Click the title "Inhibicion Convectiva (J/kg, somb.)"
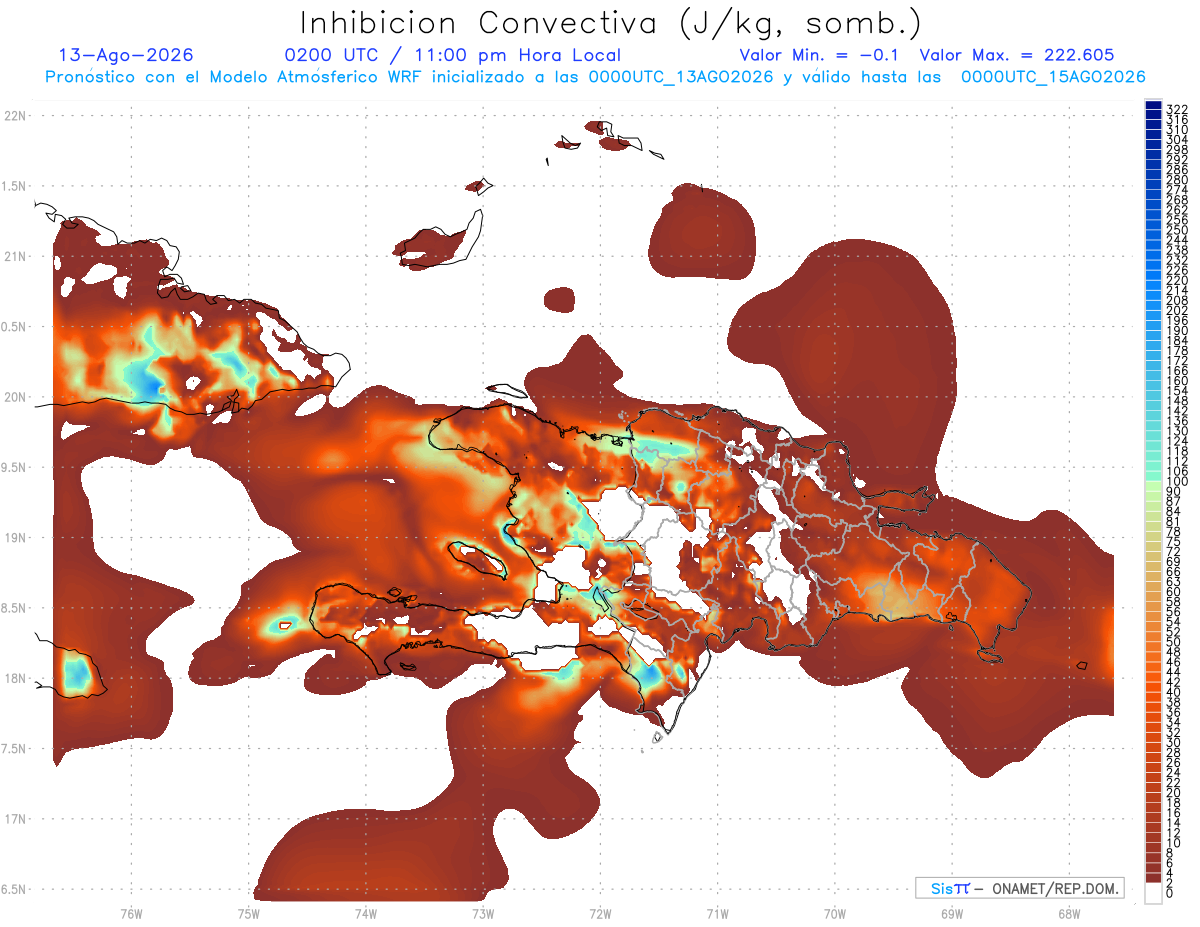Viewport: 1200px width, 927px height. 612,24
